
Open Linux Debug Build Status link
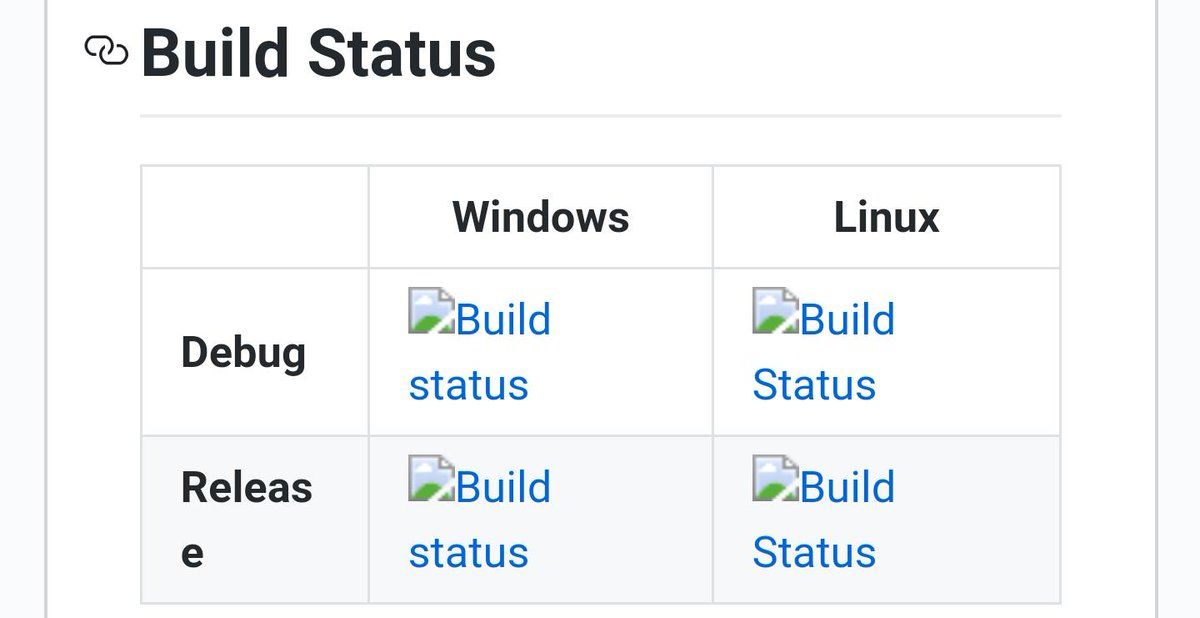point(824,352)
